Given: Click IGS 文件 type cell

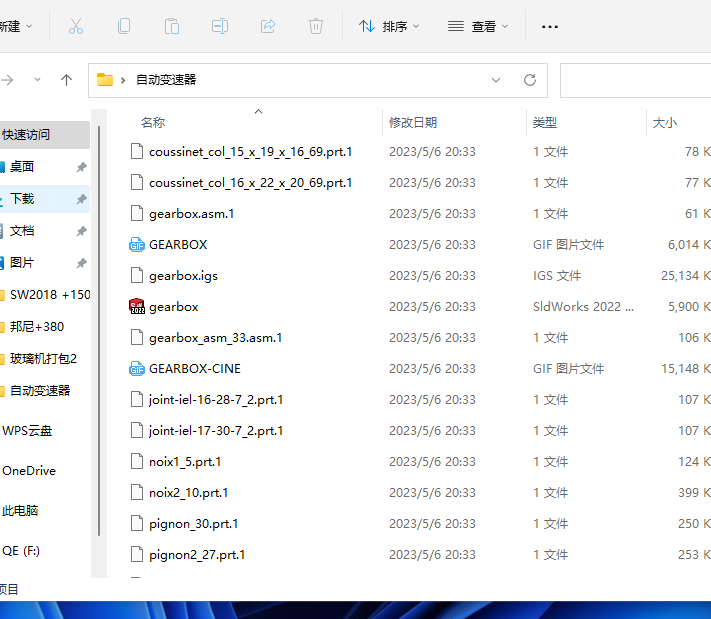Looking at the screenshot, I should (x=557, y=276).
